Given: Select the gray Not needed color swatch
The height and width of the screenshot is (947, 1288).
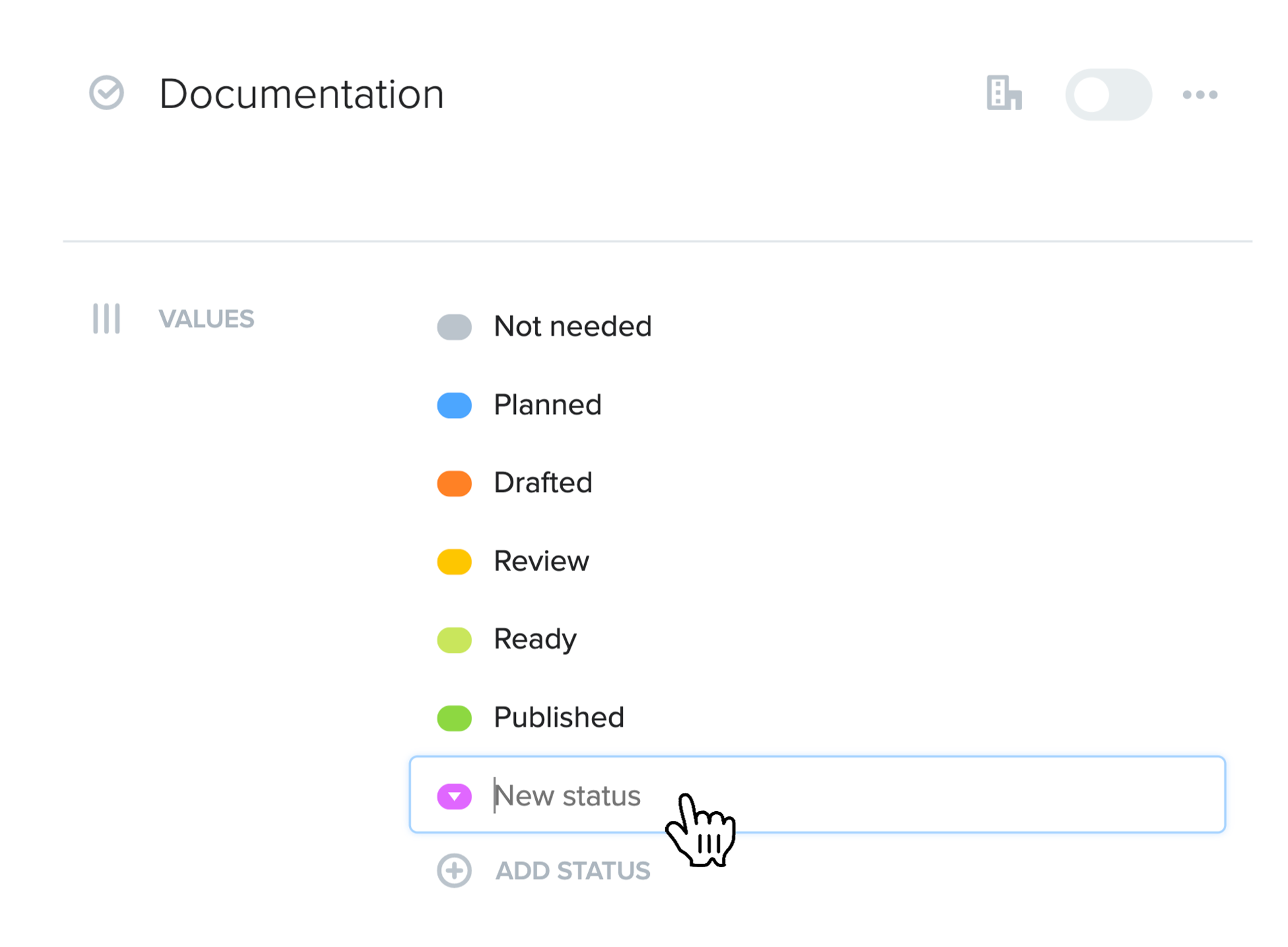Looking at the screenshot, I should 454,327.
